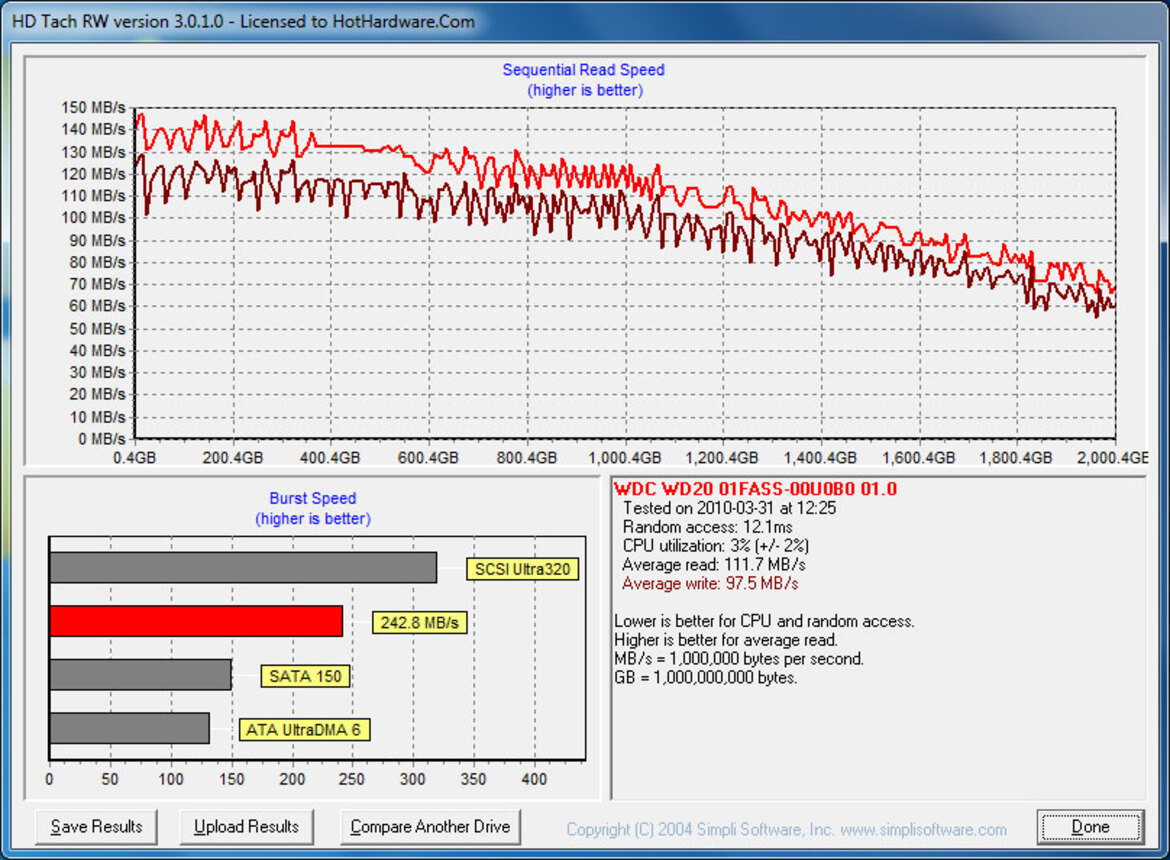
Task: Click the 0 MB/s y-axis label
Action: (x=101, y=439)
